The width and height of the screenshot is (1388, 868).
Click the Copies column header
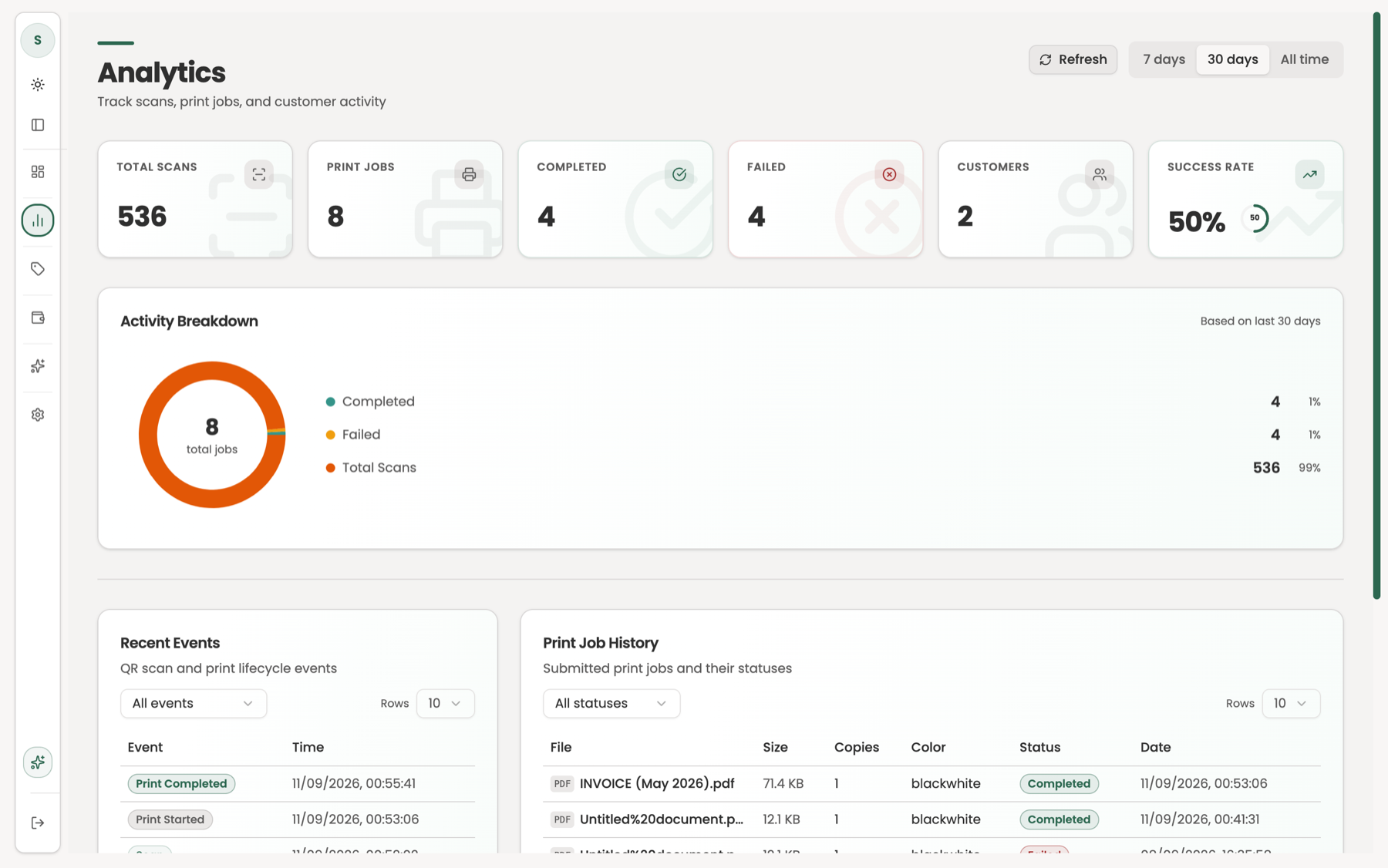click(x=856, y=747)
